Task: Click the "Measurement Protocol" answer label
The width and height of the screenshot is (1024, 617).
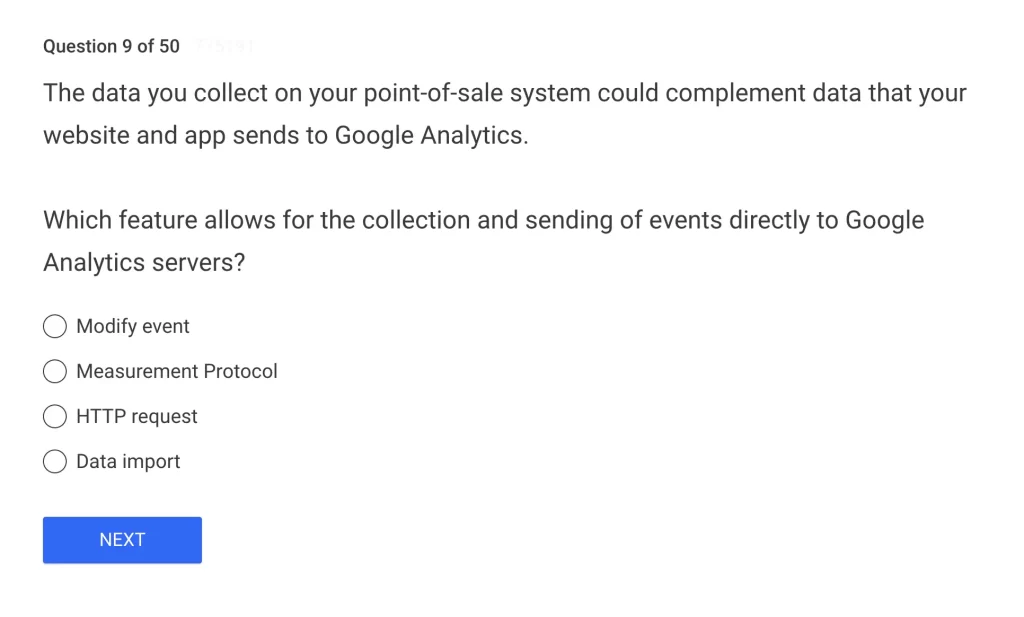Action: click(177, 371)
